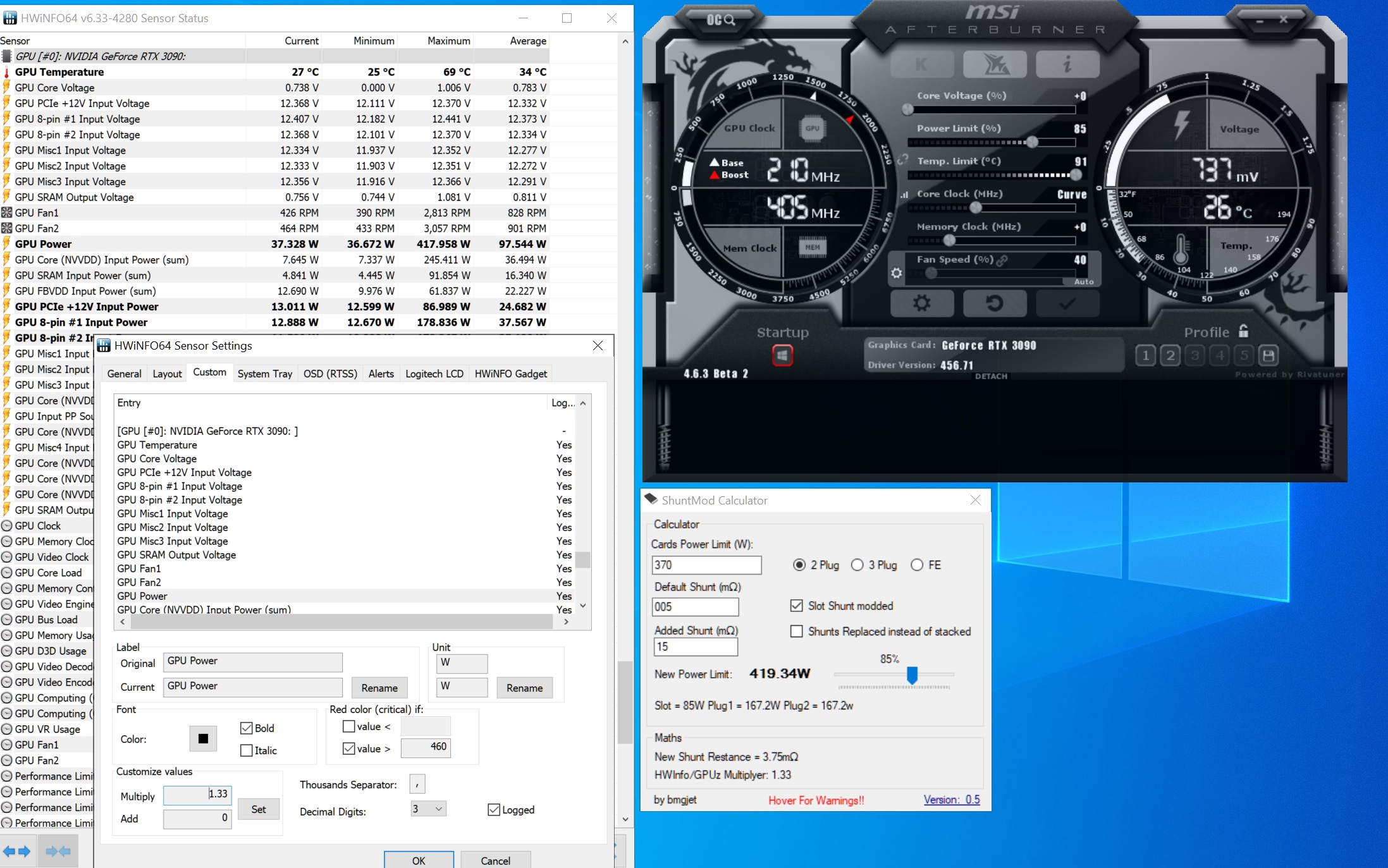Click the profile lock icon
This screenshot has height=868, width=1388.
coord(1243,331)
